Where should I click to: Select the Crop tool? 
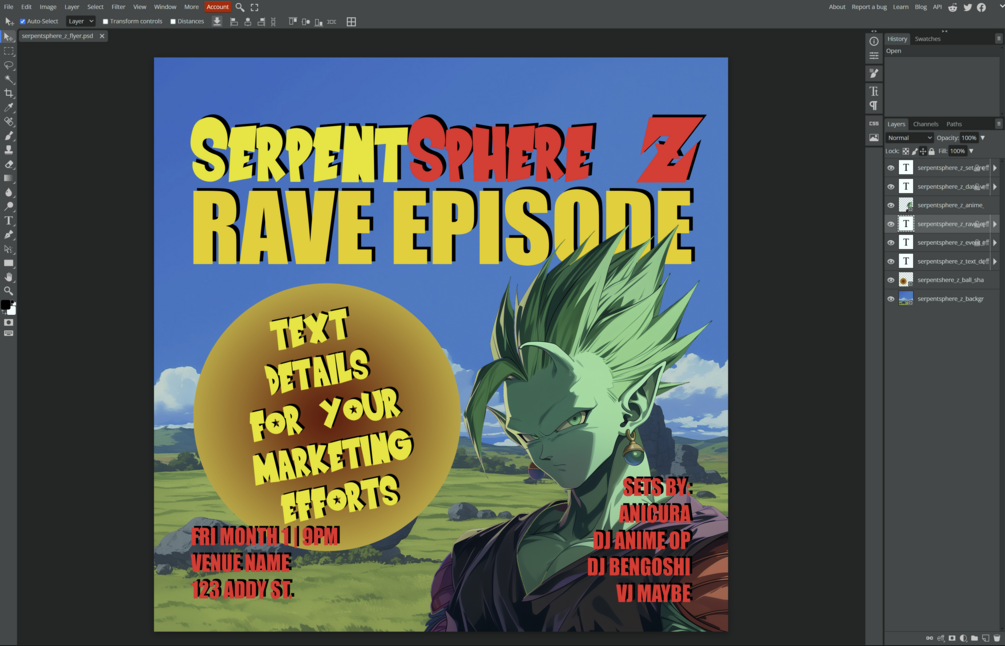click(x=8, y=93)
